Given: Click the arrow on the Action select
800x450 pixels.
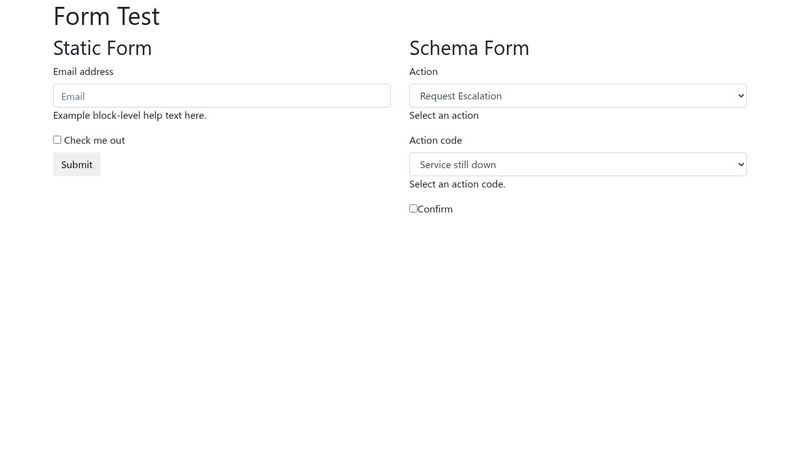Looking at the screenshot, I should [740, 96].
